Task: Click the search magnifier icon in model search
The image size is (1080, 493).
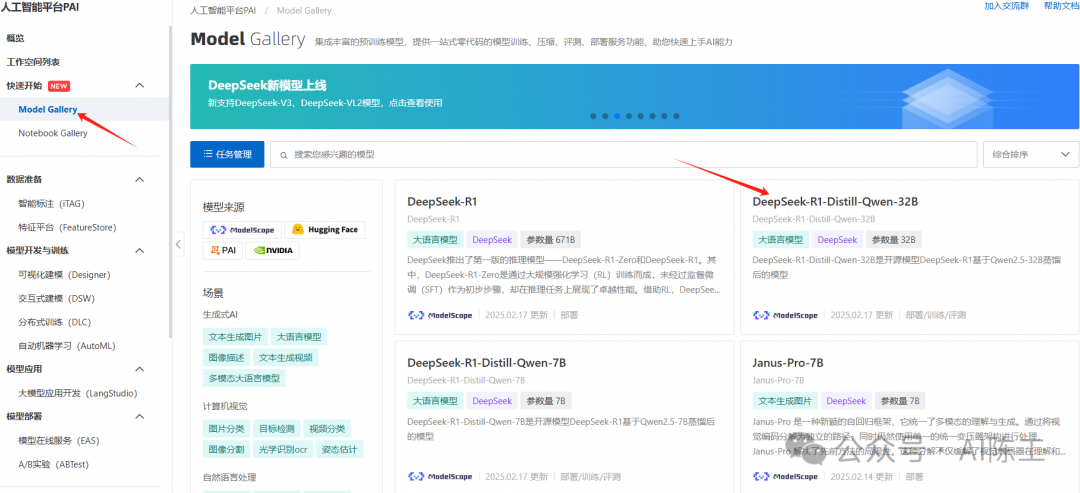Action: pos(283,155)
